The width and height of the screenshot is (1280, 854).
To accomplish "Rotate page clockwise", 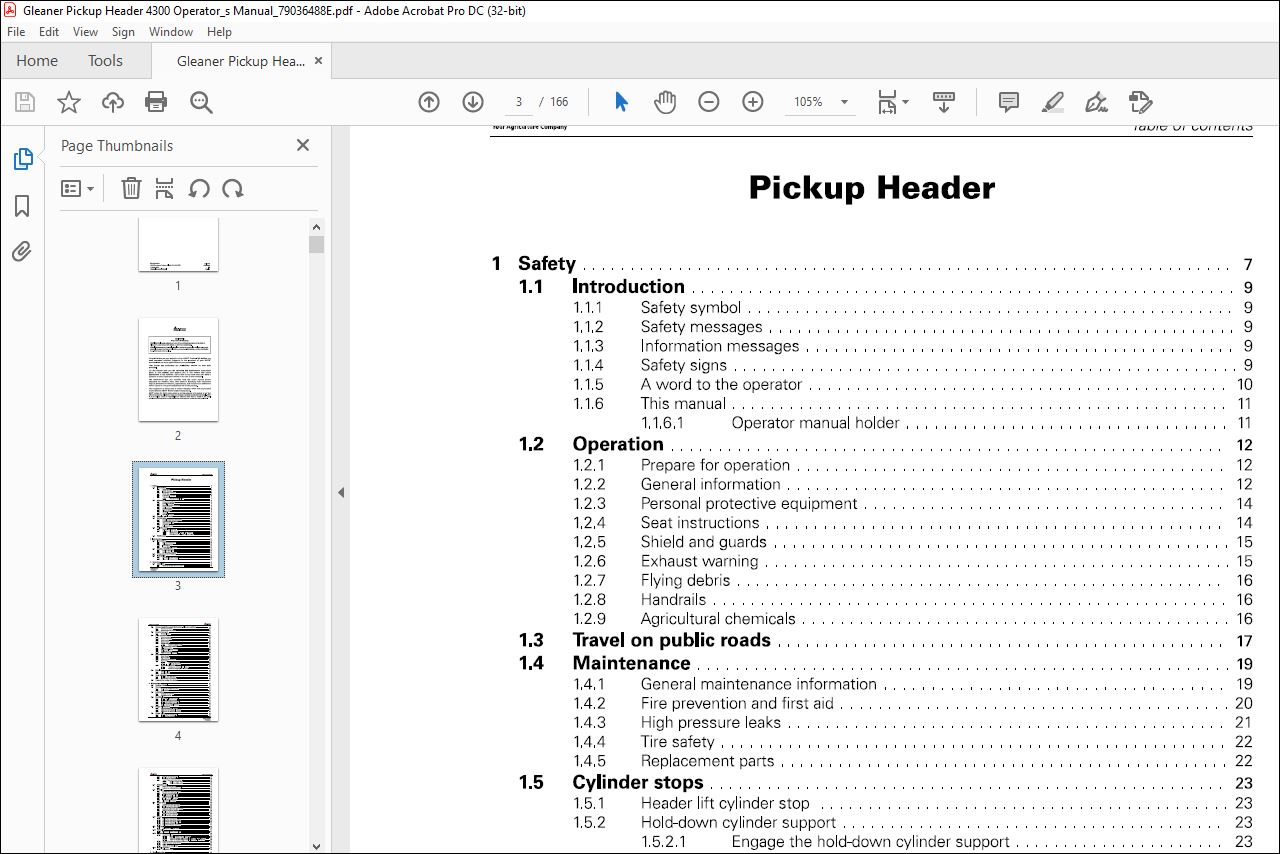I will tap(233, 188).
